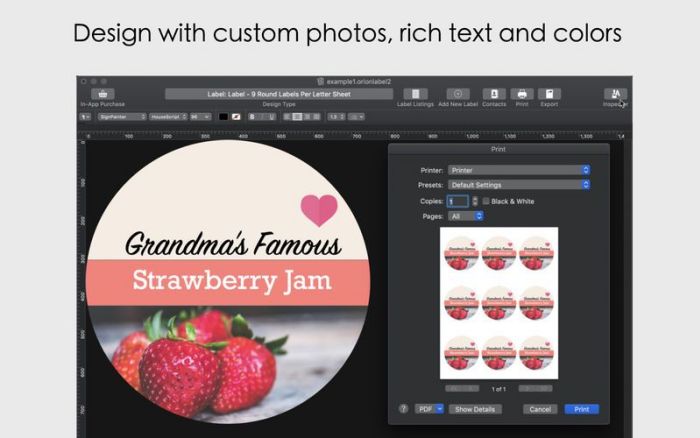Toggle bold text formatting
Image resolution: width=700 pixels, height=438 pixels.
pyautogui.click(x=252, y=117)
